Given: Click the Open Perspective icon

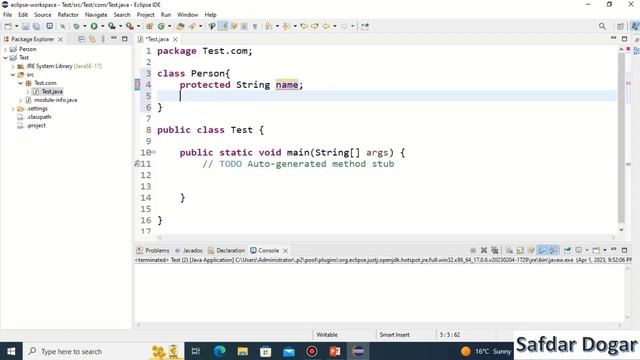Looking at the screenshot, I should (x=620, y=26).
